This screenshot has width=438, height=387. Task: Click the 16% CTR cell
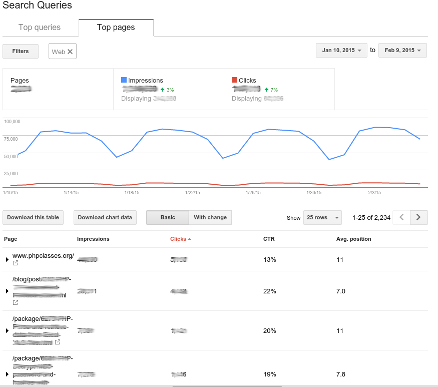tap(270, 374)
